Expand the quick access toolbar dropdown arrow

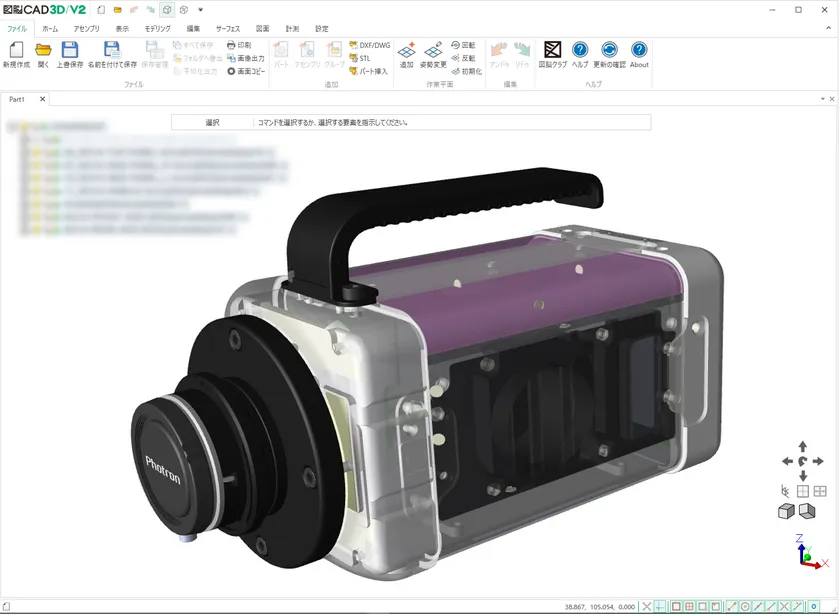(201, 10)
